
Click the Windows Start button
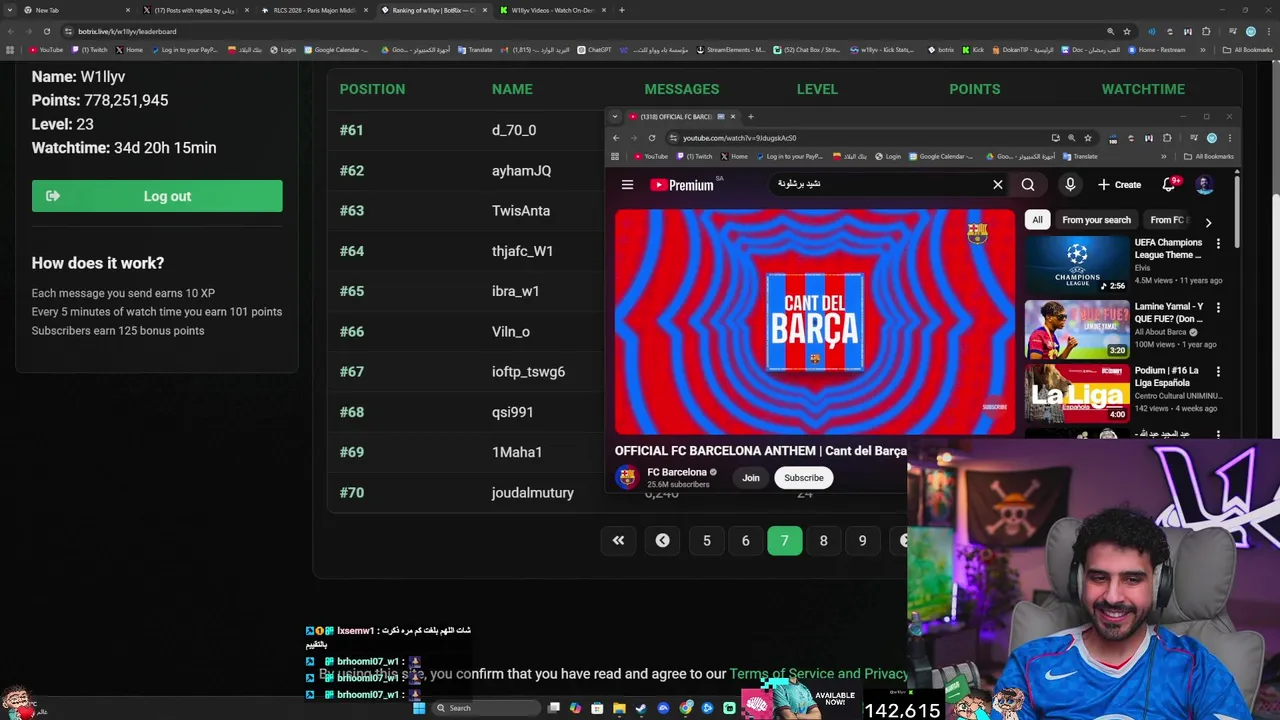419,708
